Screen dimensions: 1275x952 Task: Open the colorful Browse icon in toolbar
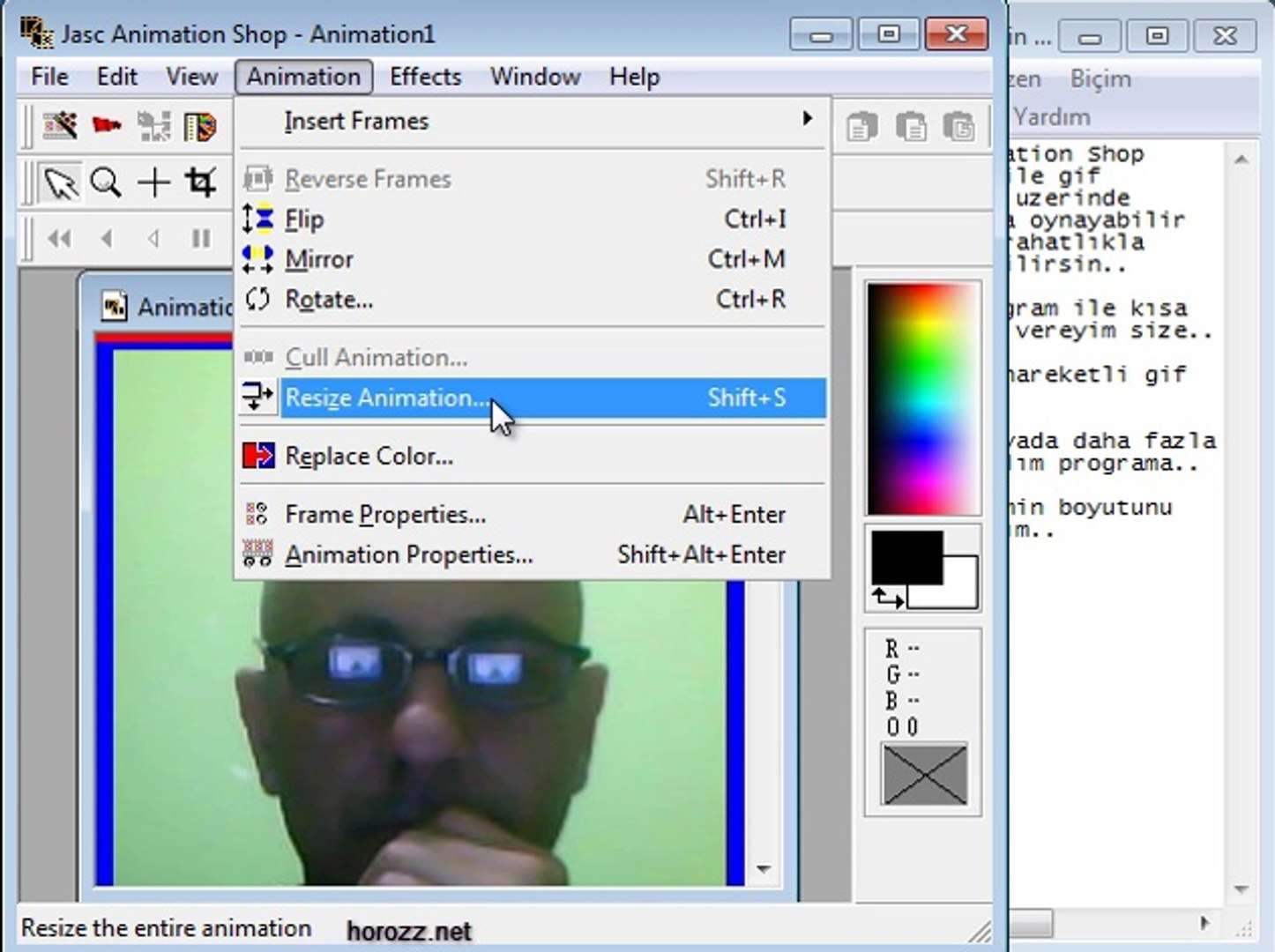click(200, 126)
